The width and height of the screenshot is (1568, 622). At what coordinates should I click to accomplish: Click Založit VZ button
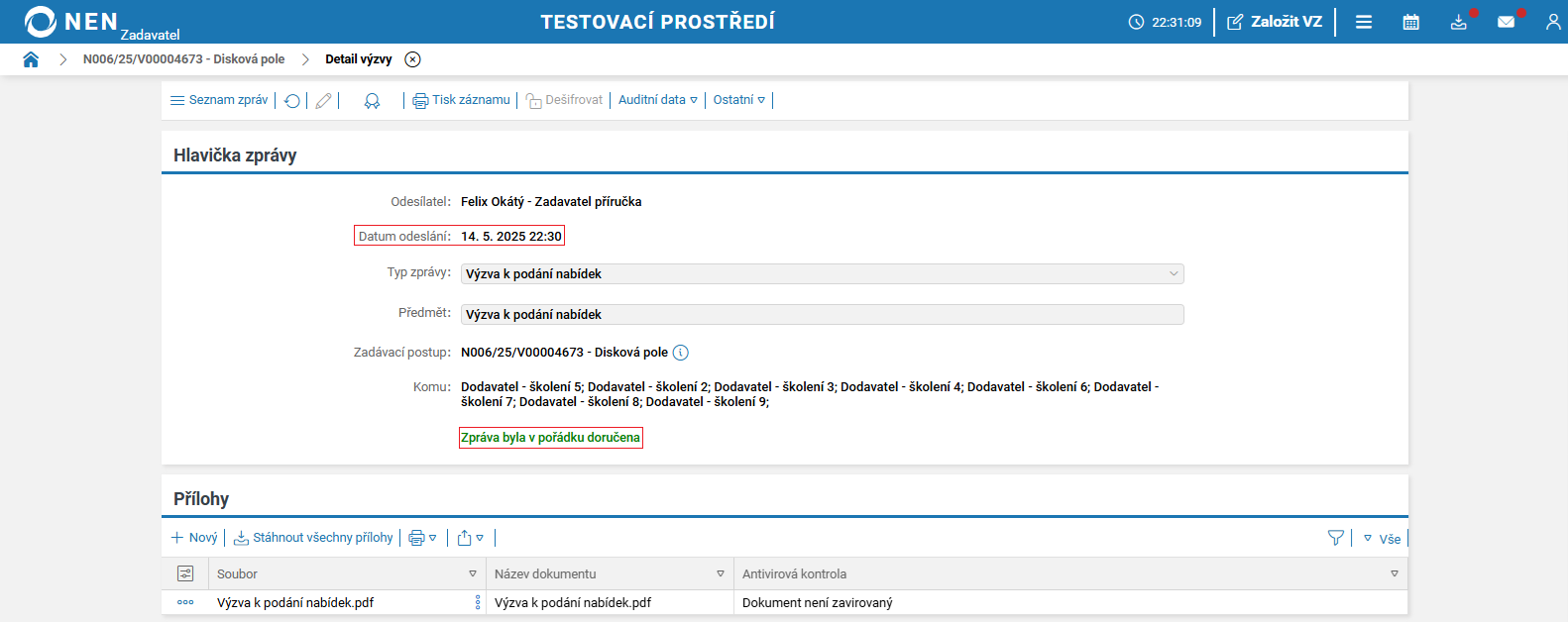pyautogui.click(x=1275, y=22)
